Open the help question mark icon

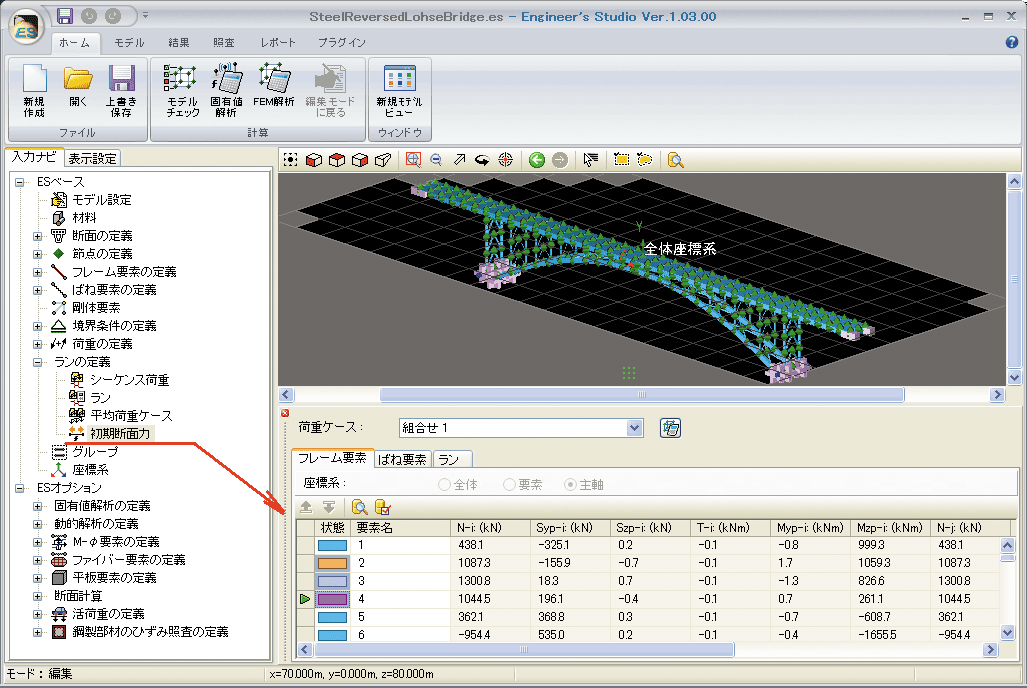click(x=1011, y=43)
